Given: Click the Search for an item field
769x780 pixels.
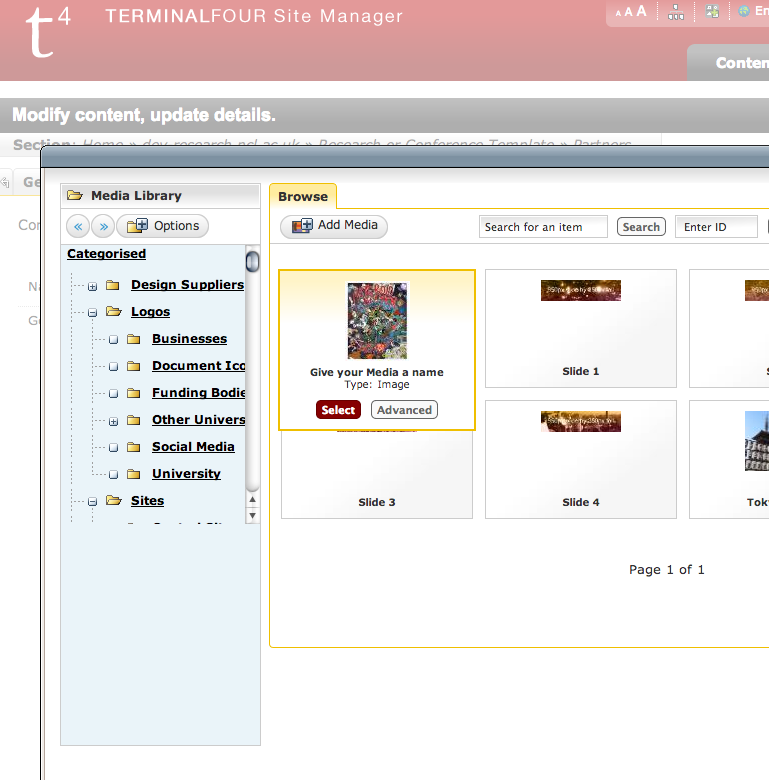Looking at the screenshot, I should coord(543,227).
